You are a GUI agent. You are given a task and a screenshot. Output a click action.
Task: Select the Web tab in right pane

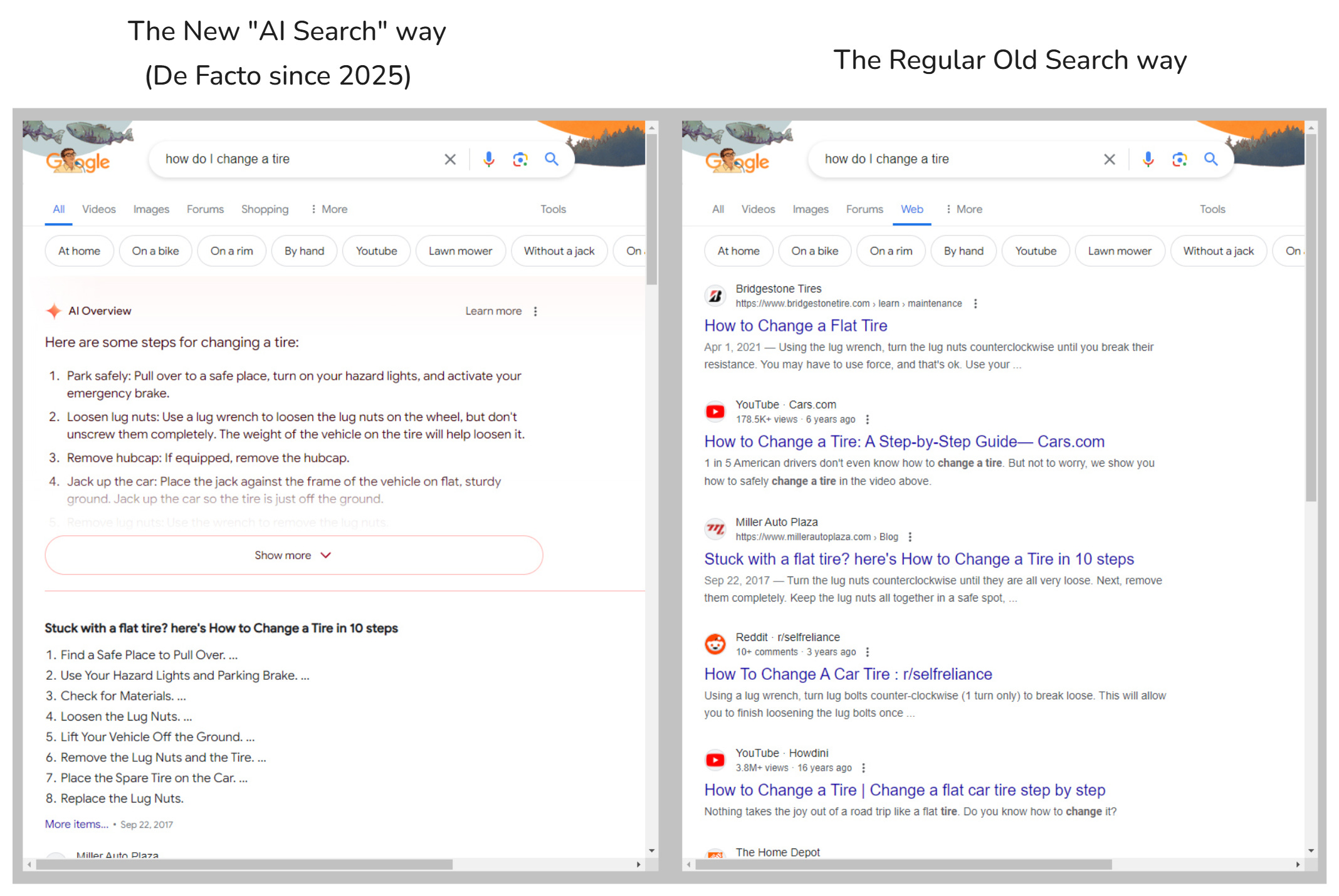click(911, 209)
